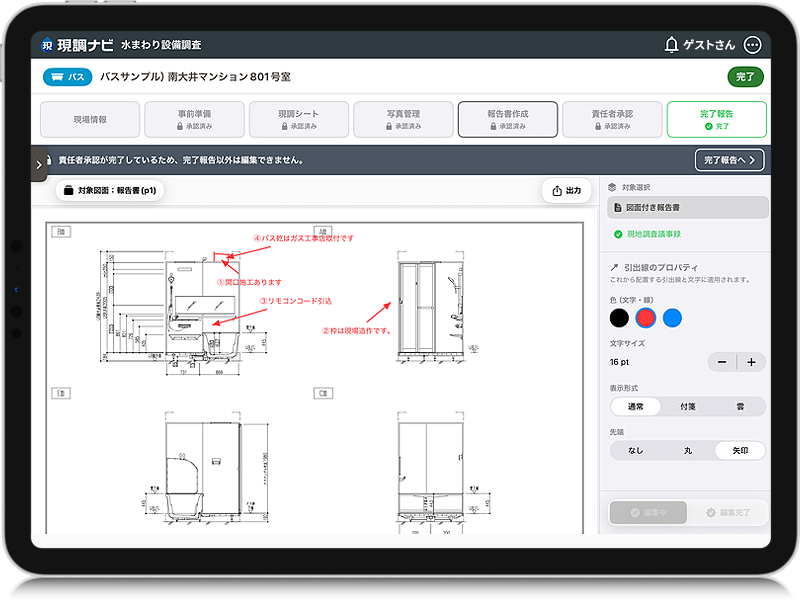Choose the black color swatch
This screenshot has height=609, width=800.
point(619,318)
